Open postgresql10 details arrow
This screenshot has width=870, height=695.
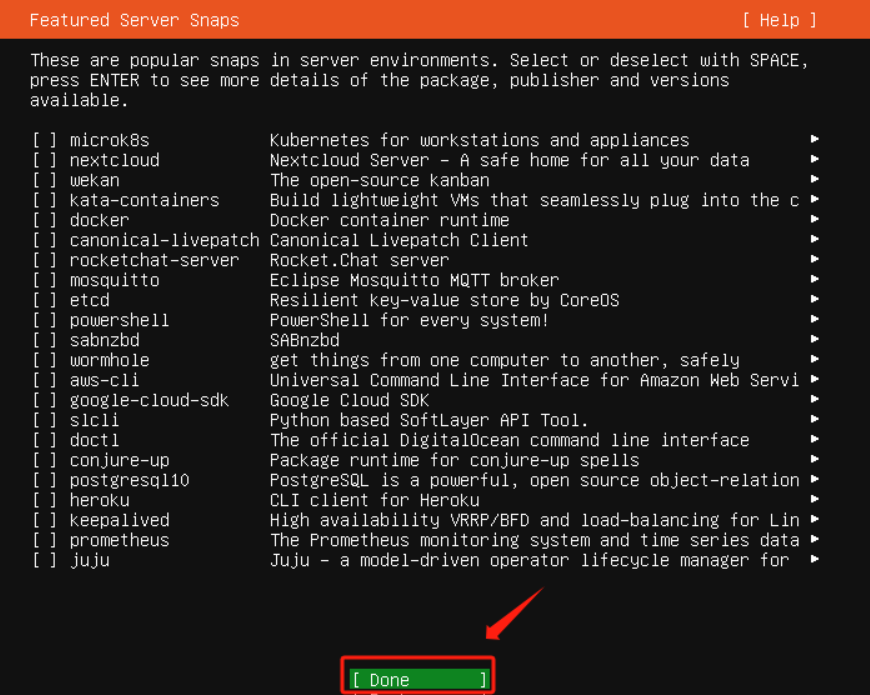pyautogui.click(x=815, y=478)
